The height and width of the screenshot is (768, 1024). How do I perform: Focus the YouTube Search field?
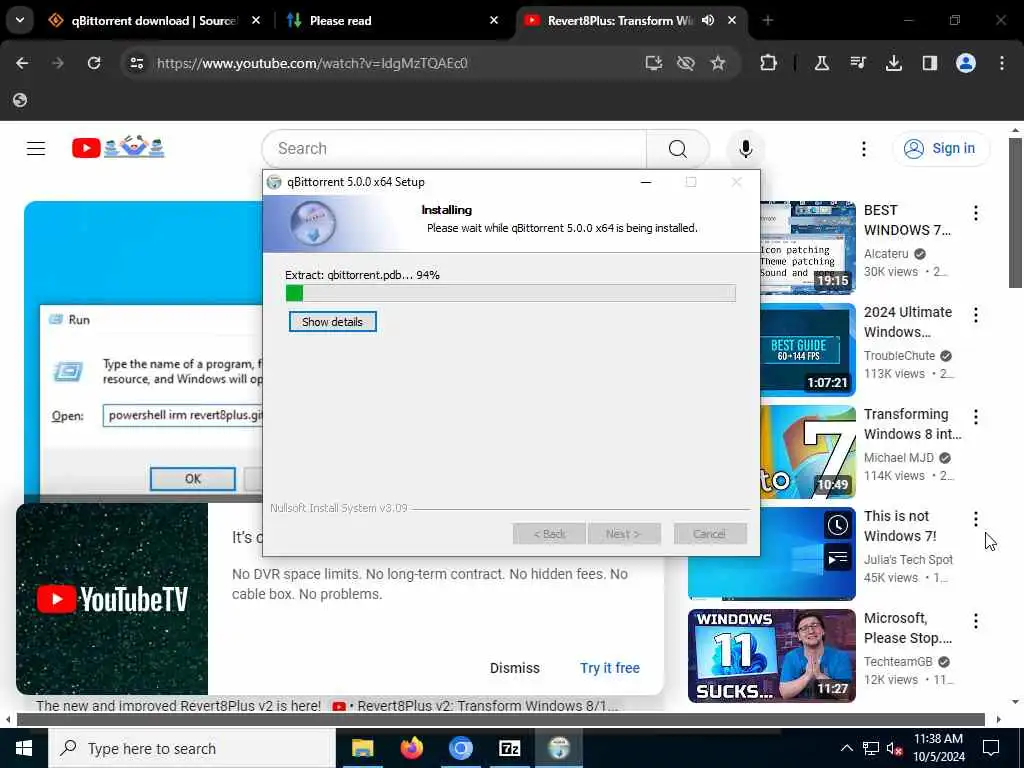pos(454,148)
